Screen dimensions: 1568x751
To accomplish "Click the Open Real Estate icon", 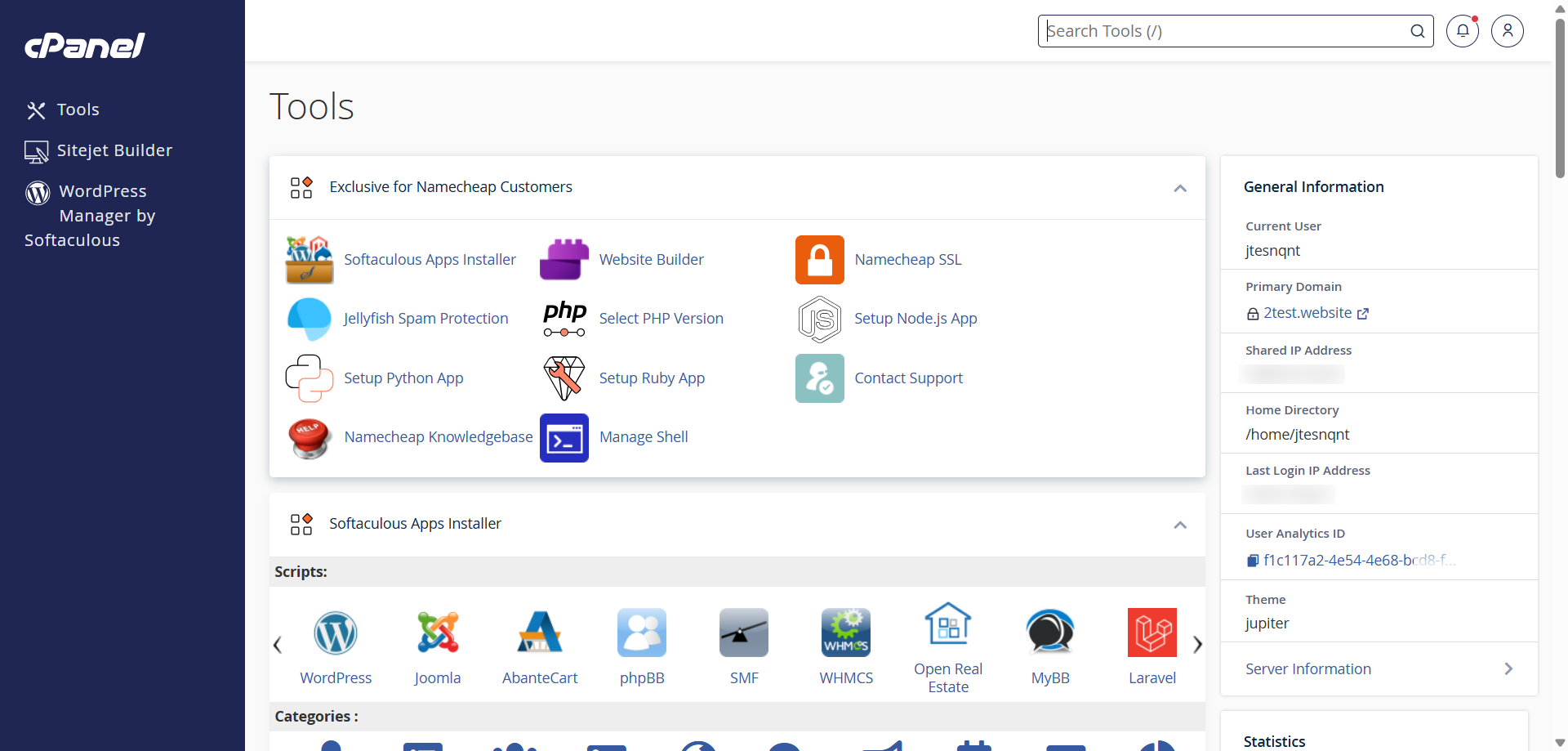I will click(948, 624).
